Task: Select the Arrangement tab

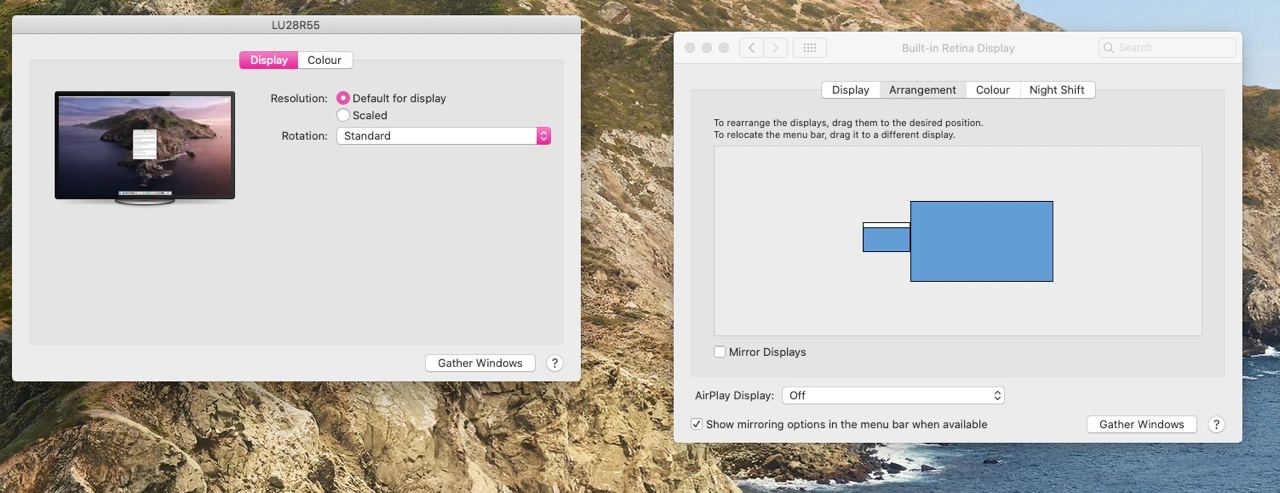Action: pos(922,90)
